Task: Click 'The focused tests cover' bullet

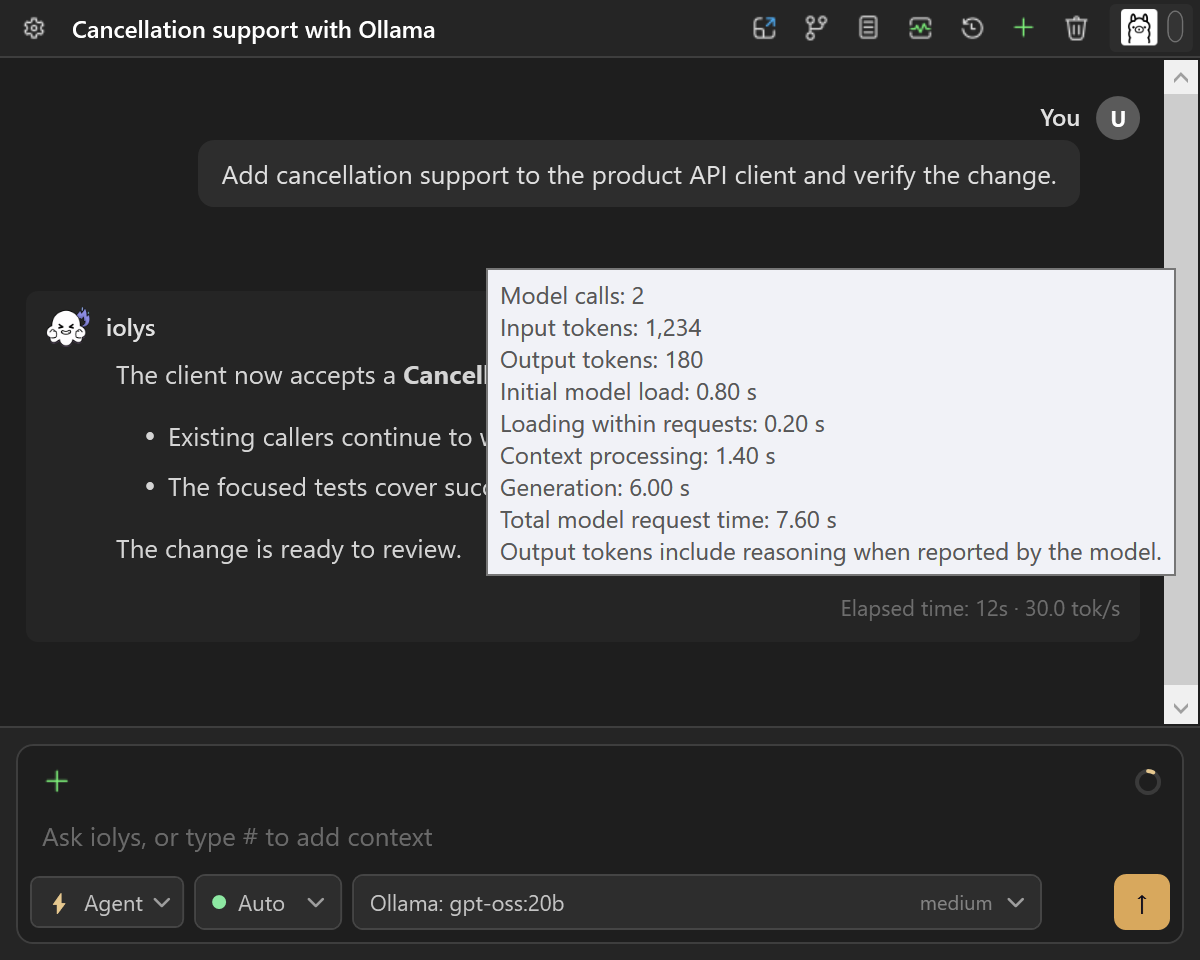Action: pyautogui.click(x=327, y=487)
